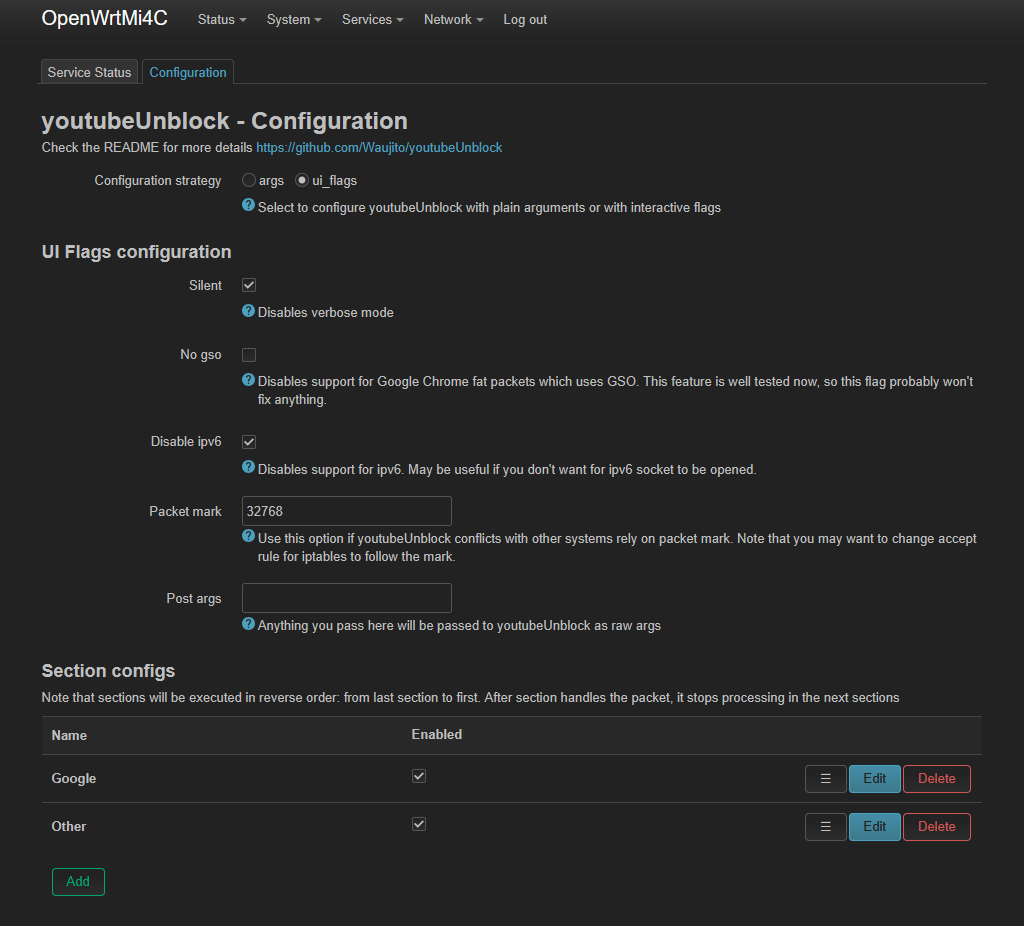Select the ui_flags configuration strategy
This screenshot has height=926, width=1024.
pos(302,180)
